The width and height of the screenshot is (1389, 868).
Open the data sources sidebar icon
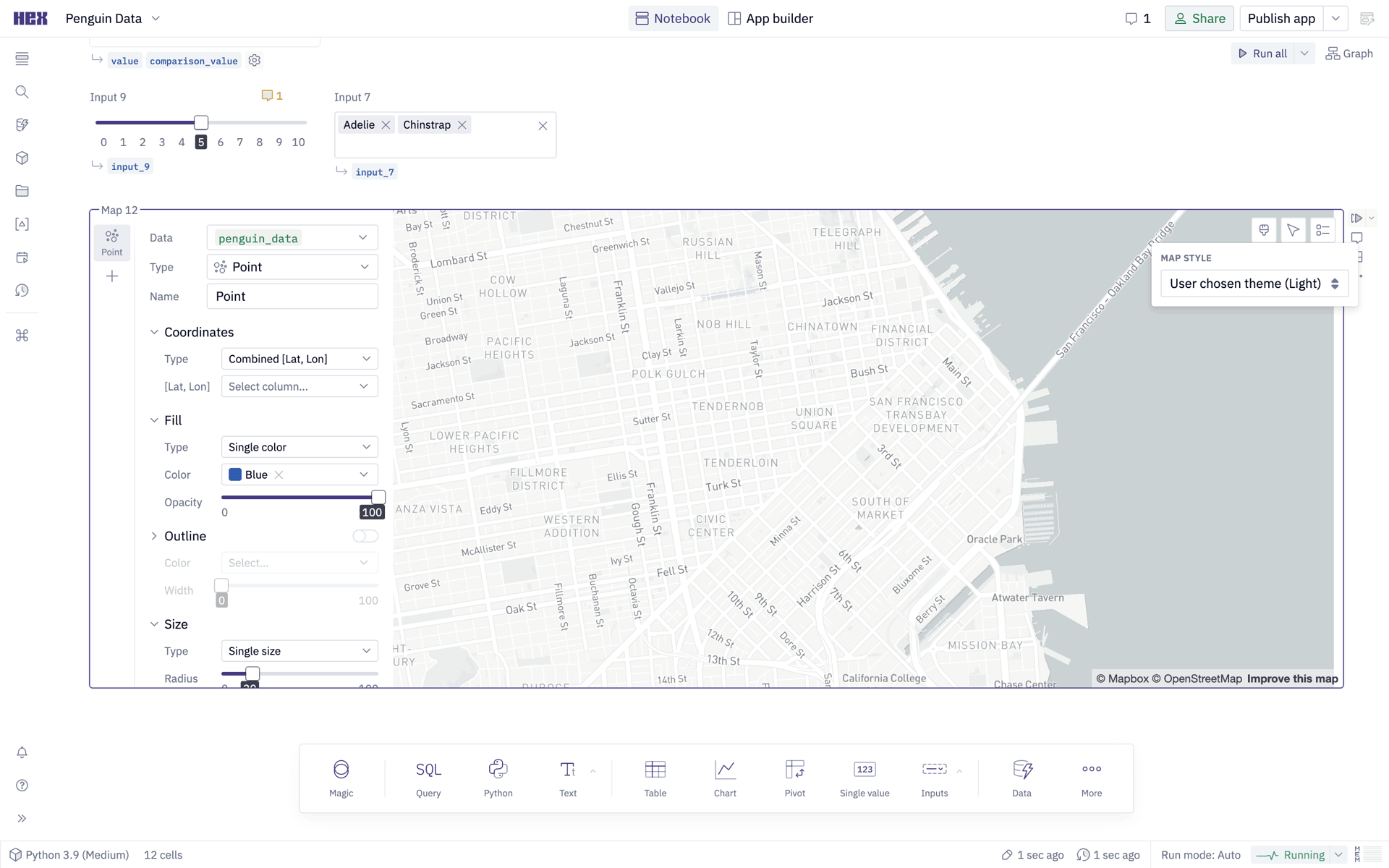[22, 125]
